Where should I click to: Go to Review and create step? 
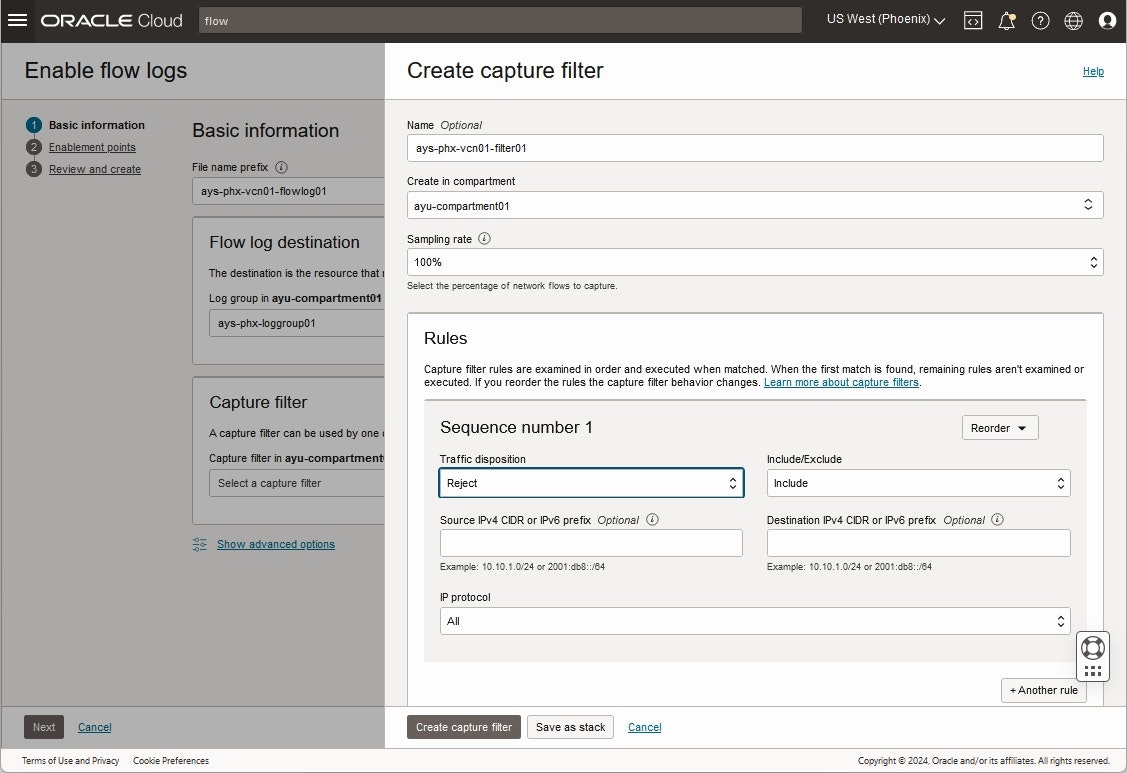pos(95,169)
